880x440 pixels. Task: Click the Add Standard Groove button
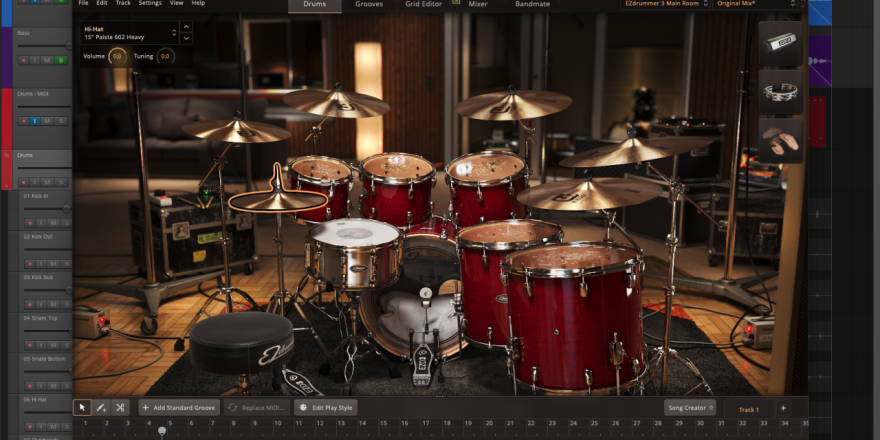coord(179,408)
